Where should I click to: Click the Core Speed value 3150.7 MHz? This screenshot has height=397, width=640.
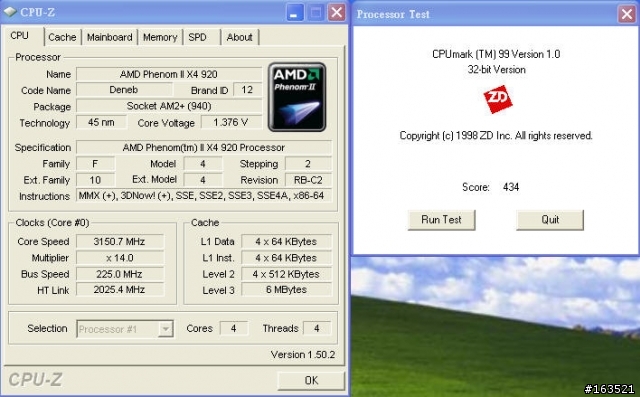pyautogui.click(x=120, y=242)
